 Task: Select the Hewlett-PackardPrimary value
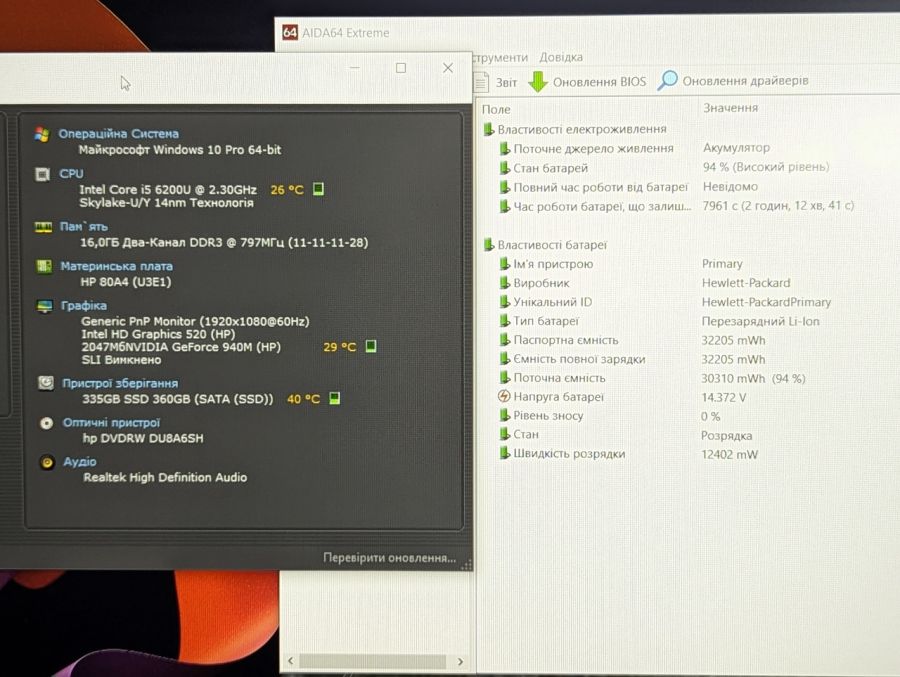tap(766, 302)
